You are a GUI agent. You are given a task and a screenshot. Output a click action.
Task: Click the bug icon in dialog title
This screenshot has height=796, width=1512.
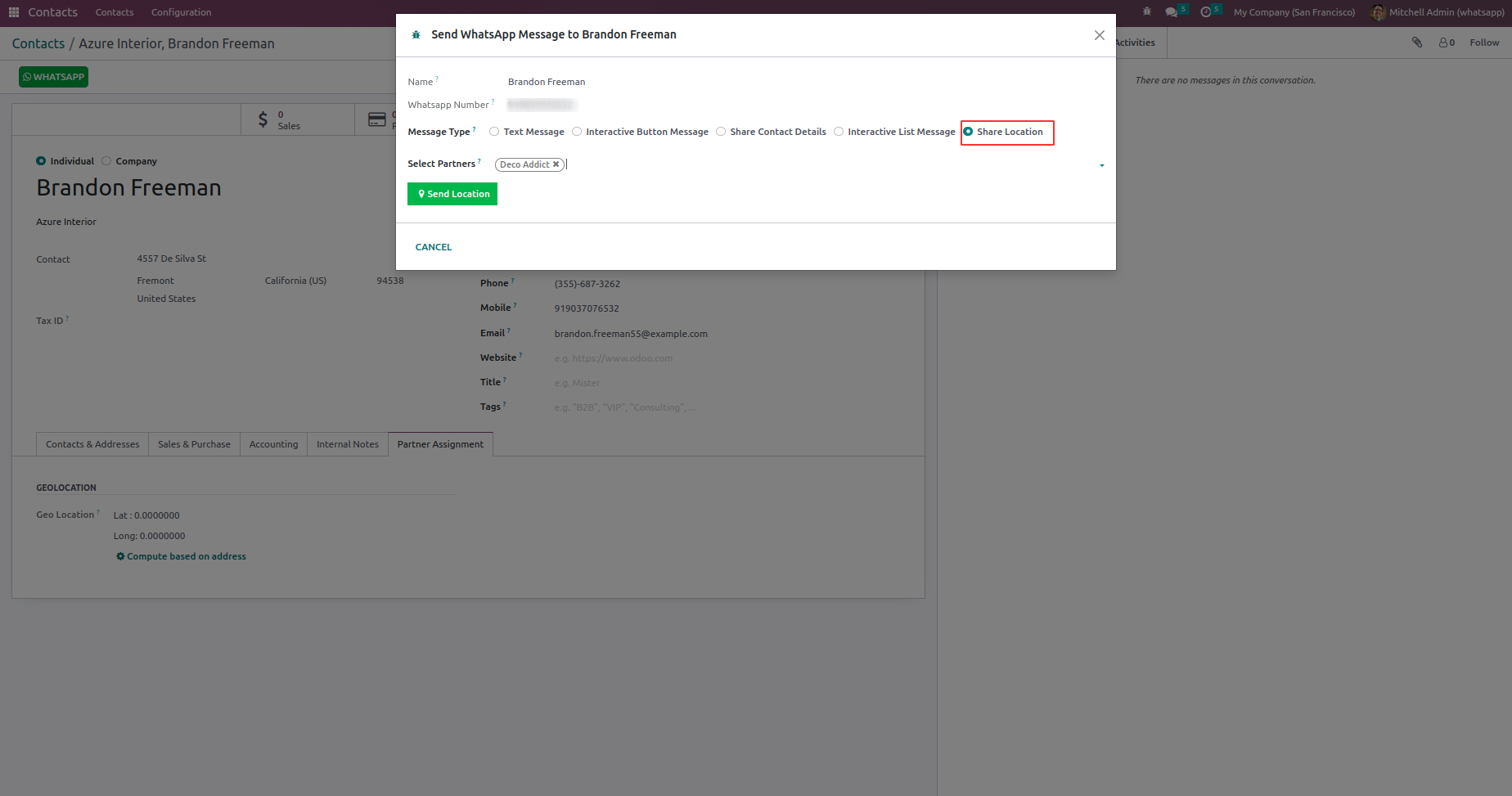(416, 34)
